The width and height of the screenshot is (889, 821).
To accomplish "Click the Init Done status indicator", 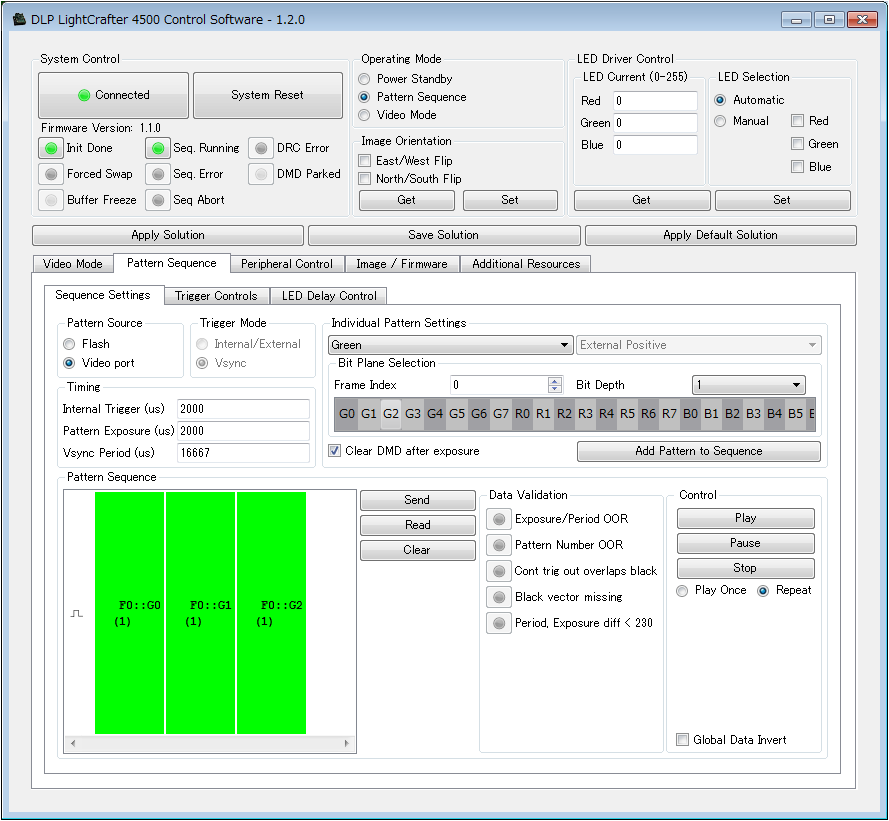I will click(50, 149).
